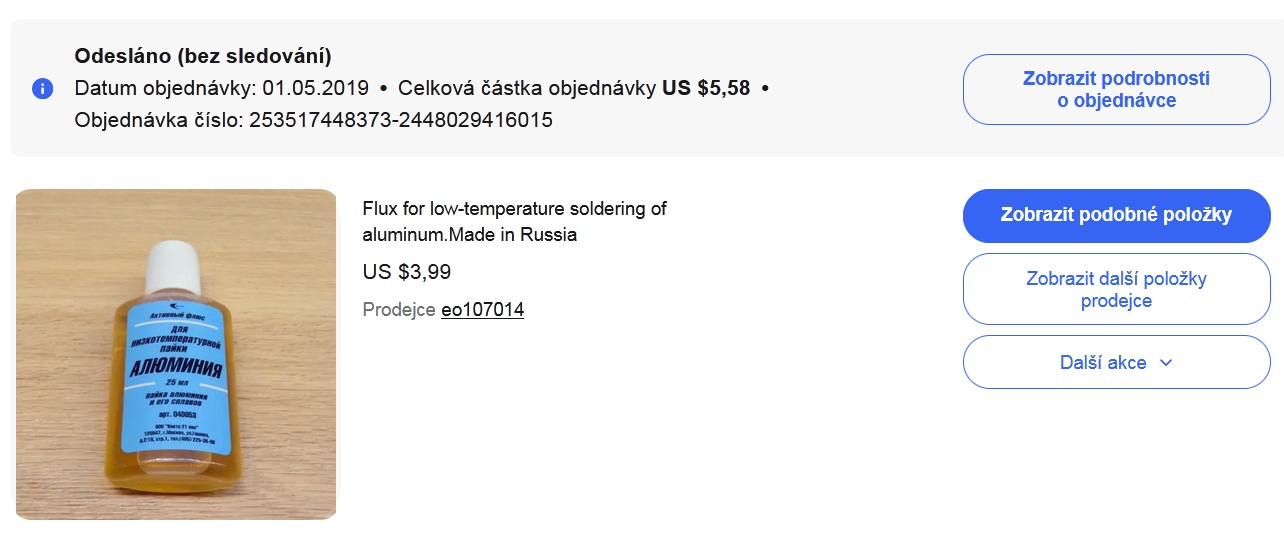Viewport: 1284px width, 540px height.
Task: Click Zobrazit podobné položky button
Action: [x=1116, y=215]
